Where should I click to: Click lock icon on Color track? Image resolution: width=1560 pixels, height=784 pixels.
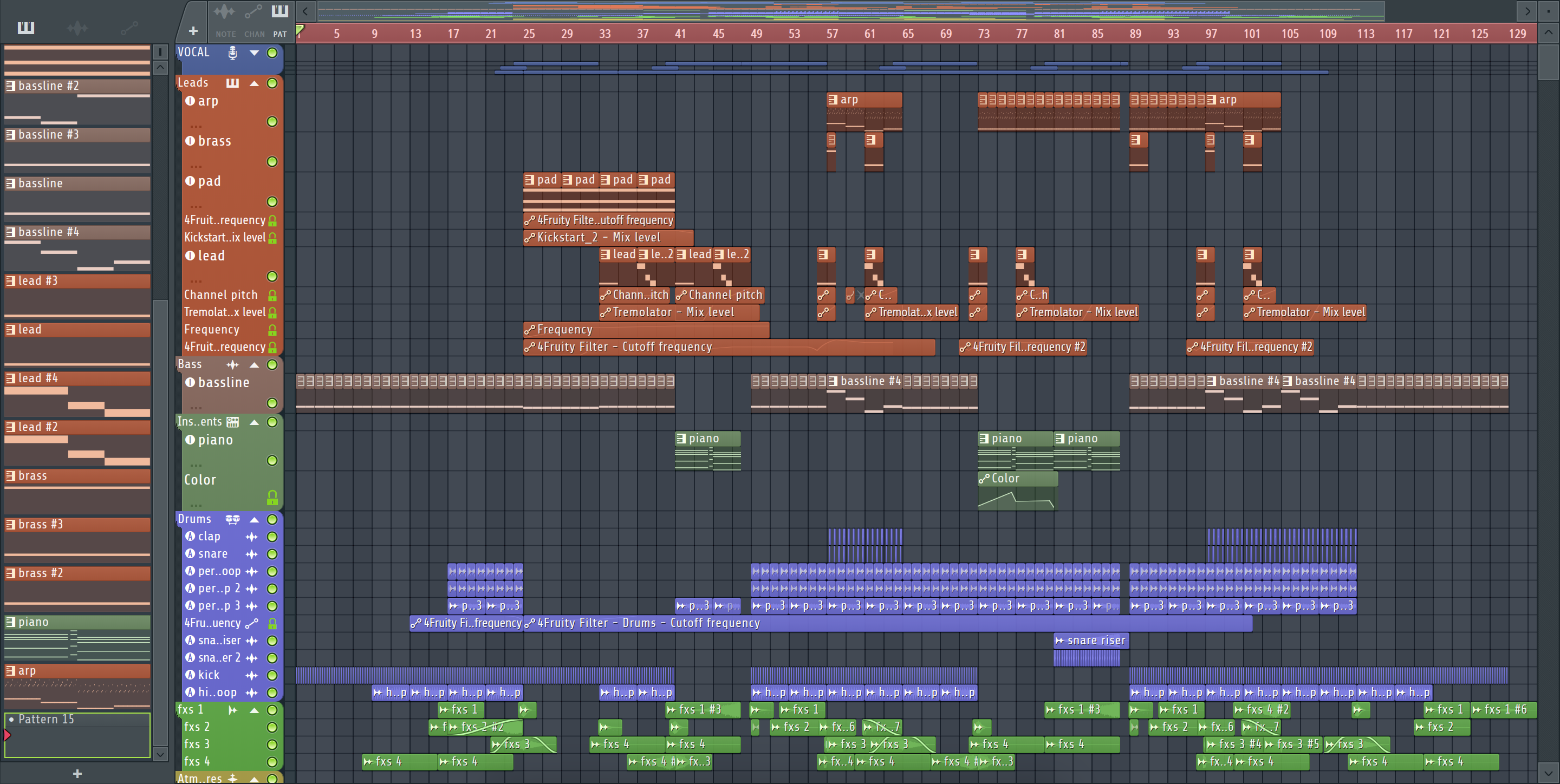pyautogui.click(x=272, y=498)
